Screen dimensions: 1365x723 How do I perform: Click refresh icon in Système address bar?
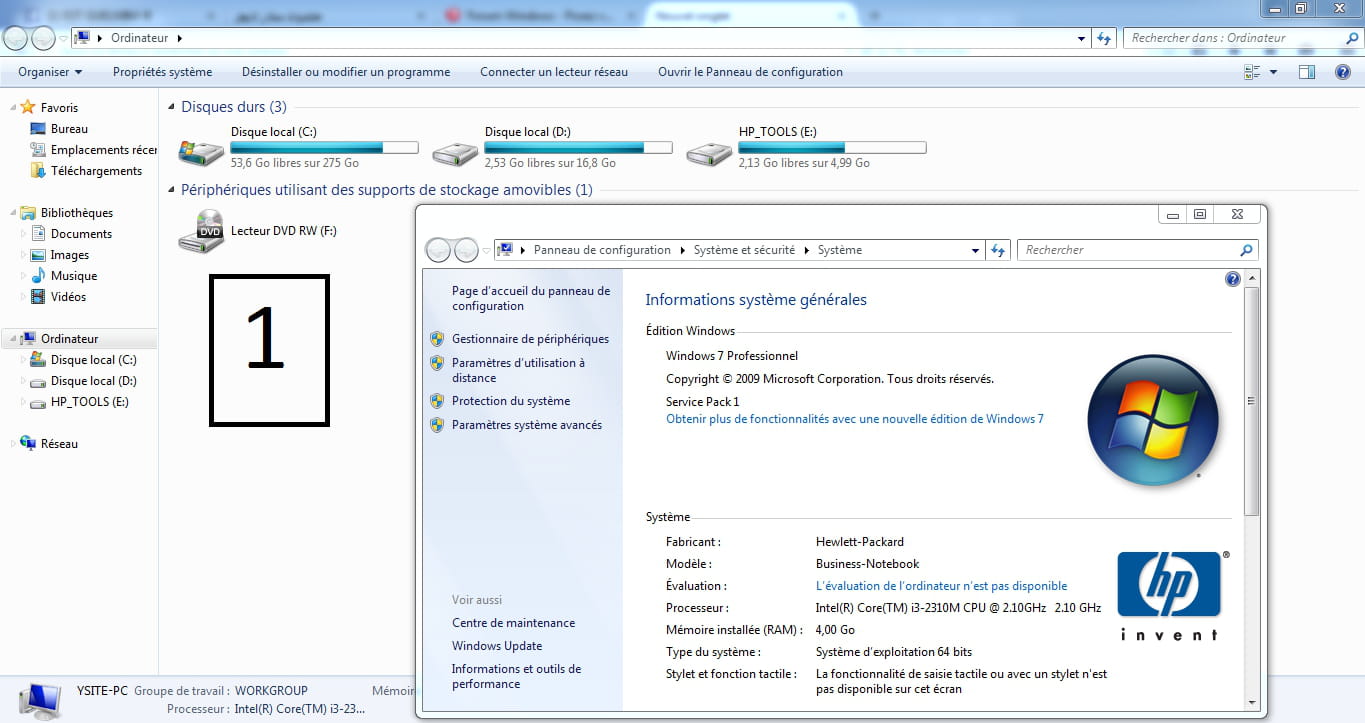click(x=998, y=250)
